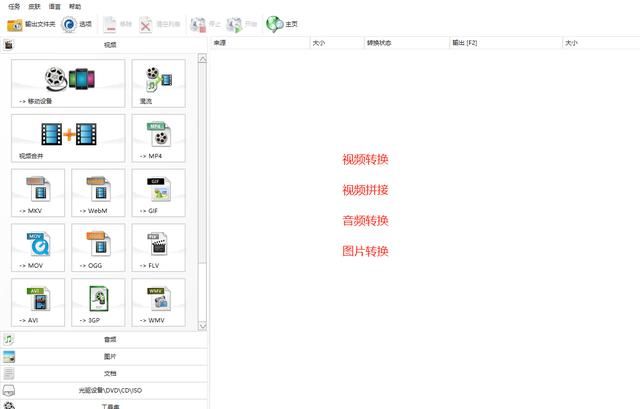Open the 视频合并 video merge tool

[68, 138]
